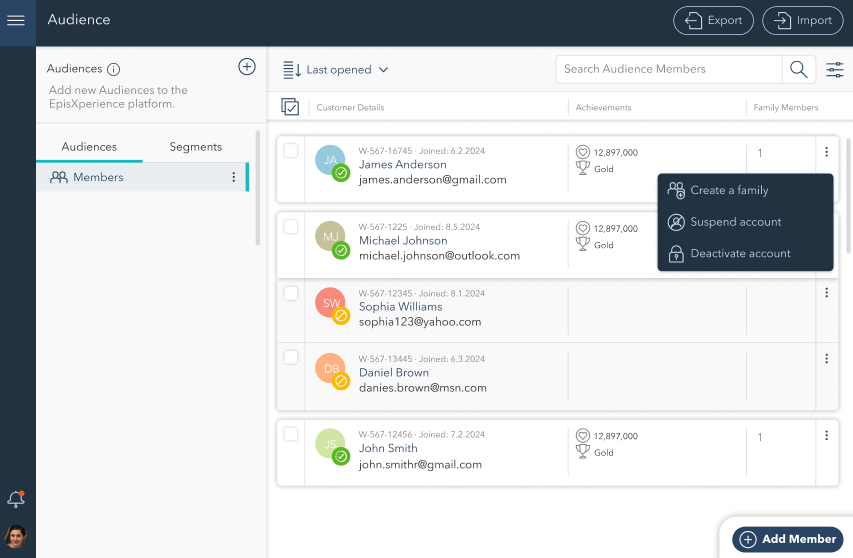
Task: Expand the Last opened sort dropdown
Action: click(347, 70)
